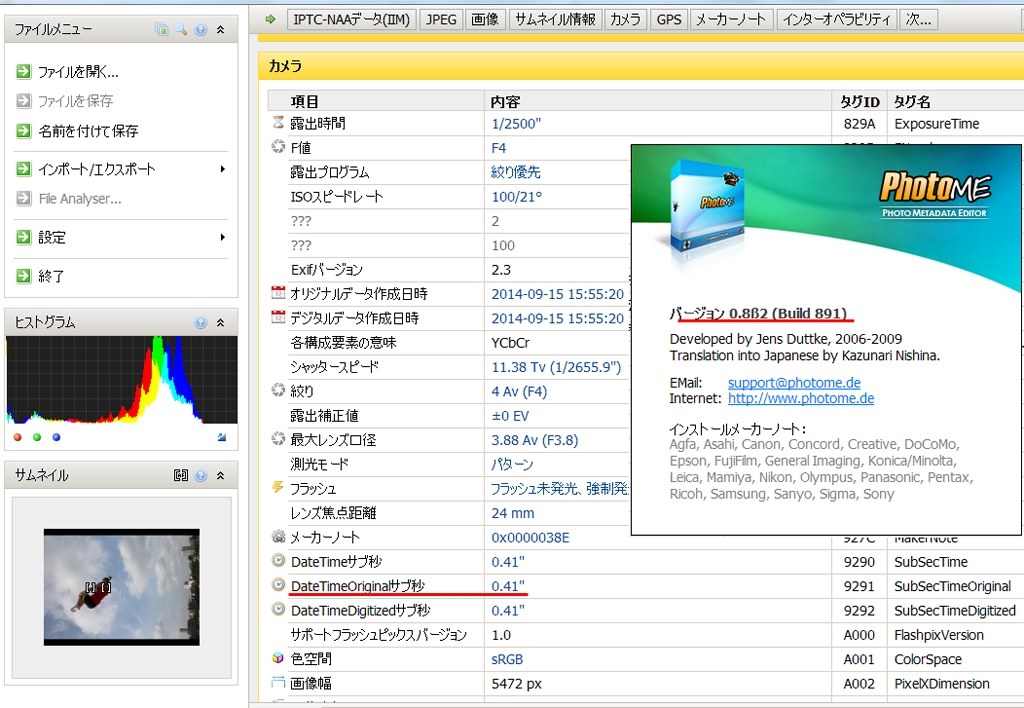Image resolution: width=1024 pixels, height=708 pixels.
Task: Click width icon beside 画像幅
Action: pyautogui.click(x=278, y=683)
